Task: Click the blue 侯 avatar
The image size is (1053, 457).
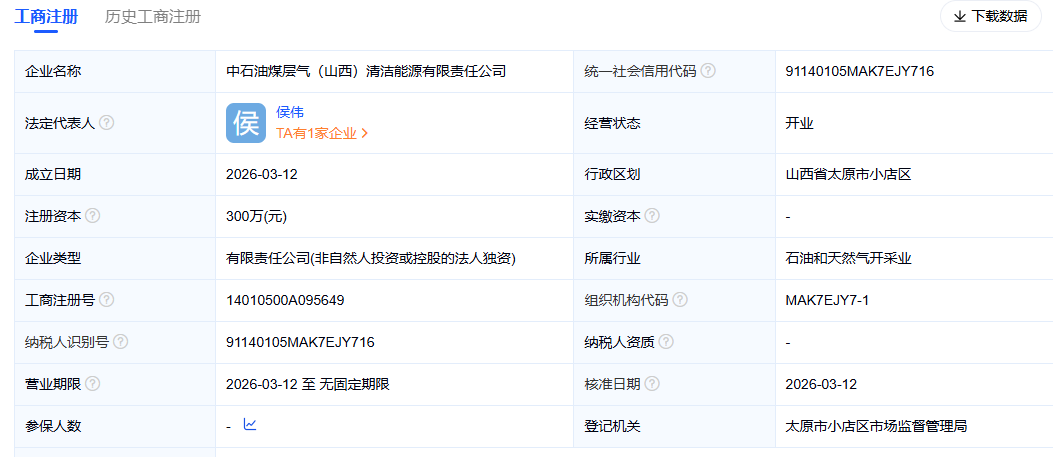Action: (246, 123)
